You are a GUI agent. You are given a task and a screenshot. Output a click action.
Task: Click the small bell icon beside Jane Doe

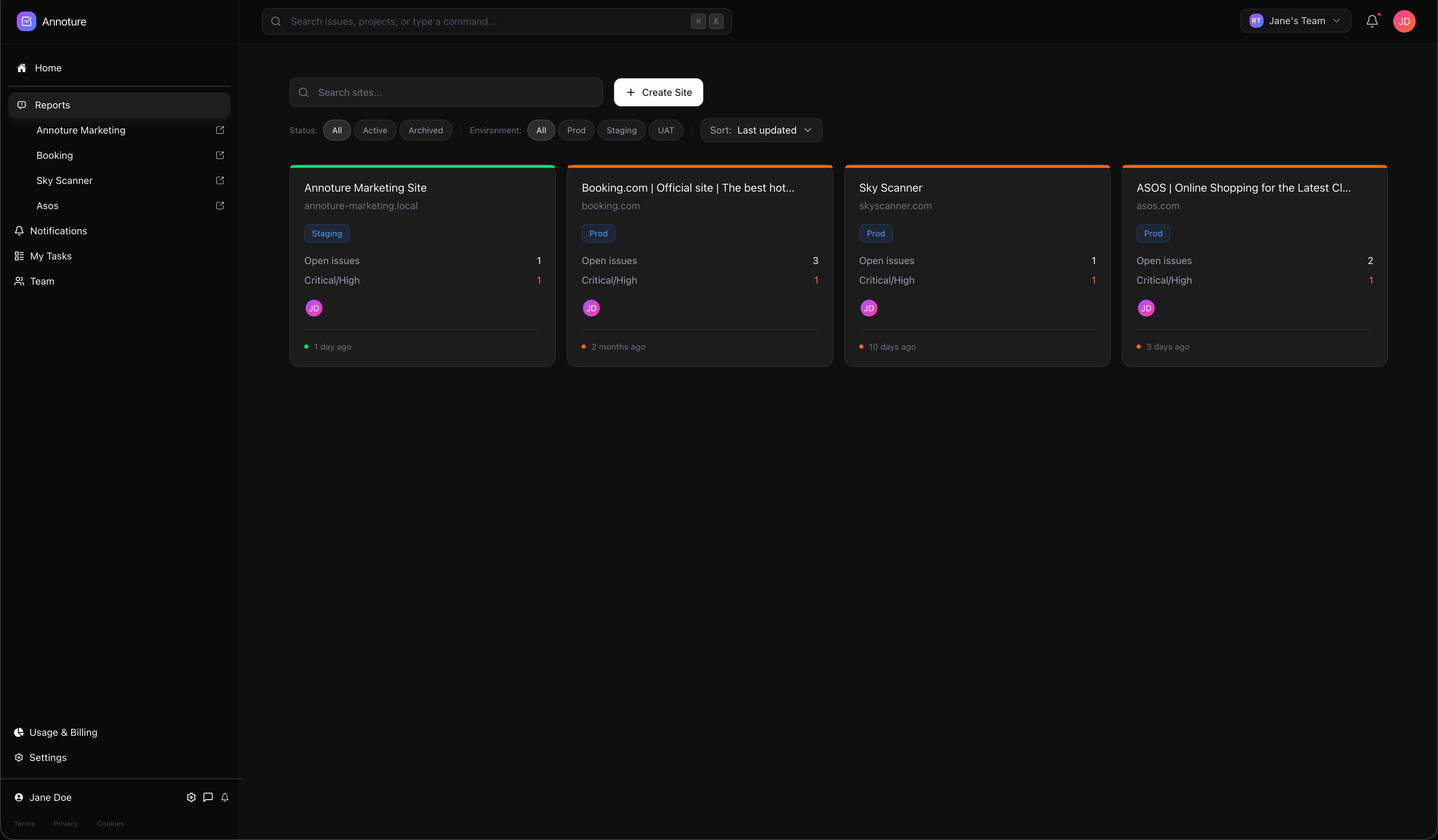click(225, 797)
